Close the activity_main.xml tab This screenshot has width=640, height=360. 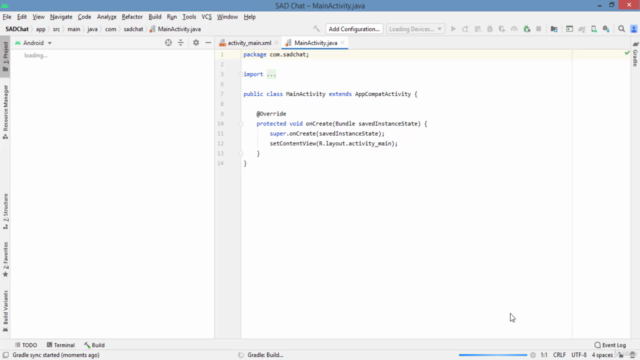point(276,43)
